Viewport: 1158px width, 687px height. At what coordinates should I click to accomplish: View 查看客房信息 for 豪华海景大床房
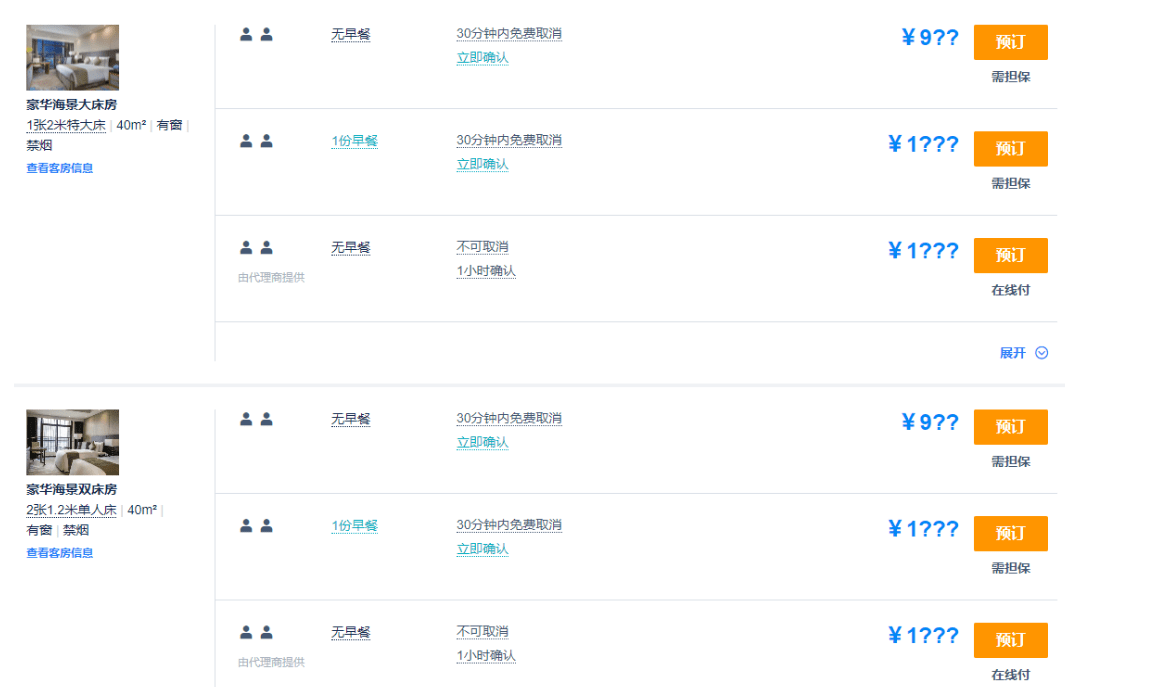tap(59, 168)
